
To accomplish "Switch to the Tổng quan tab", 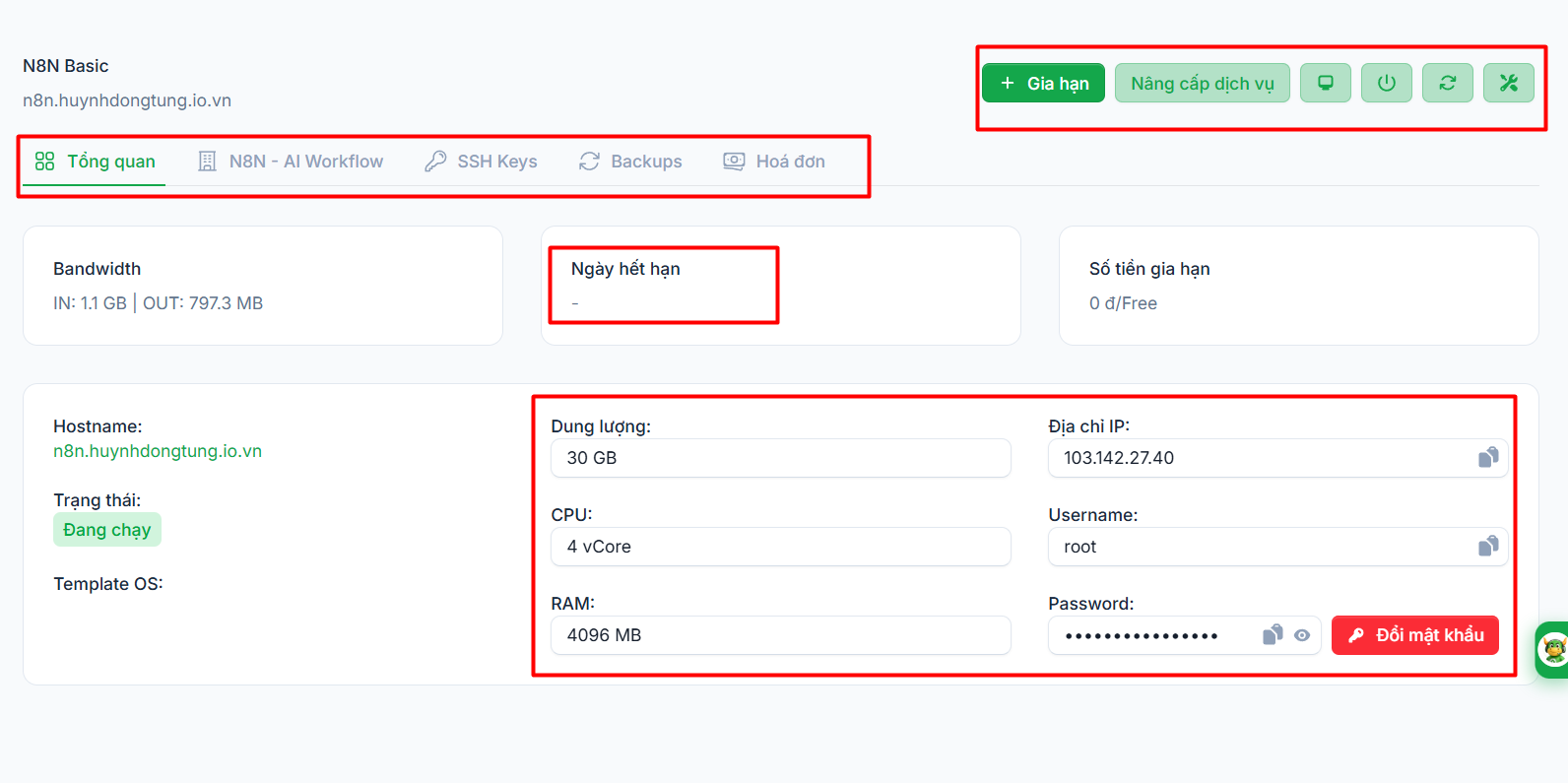I will click(96, 162).
